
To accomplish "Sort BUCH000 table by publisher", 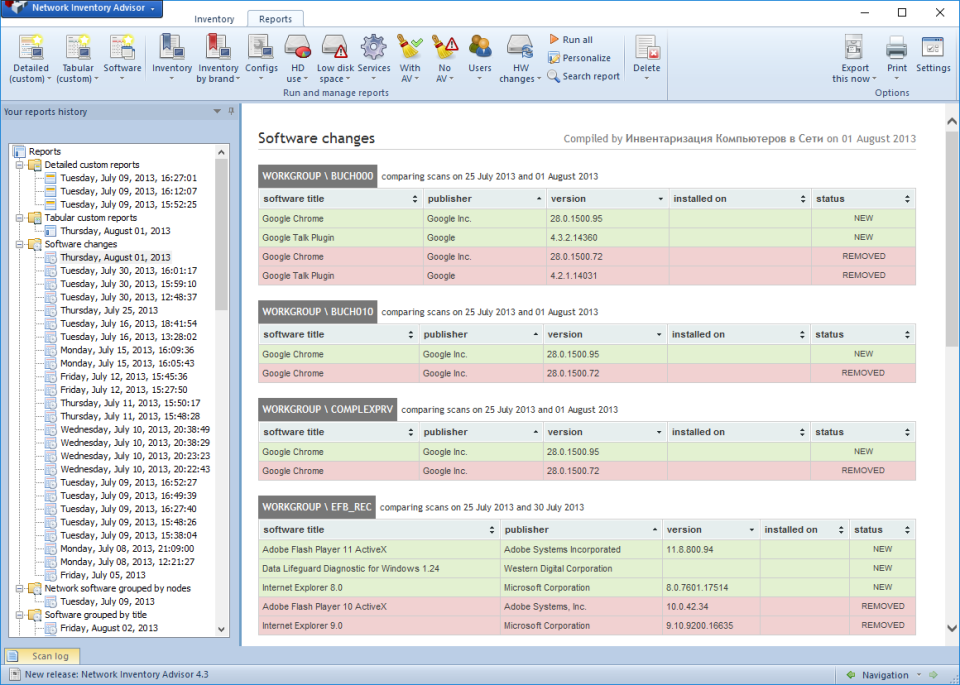I will pyautogui.click(x=484, y=199).
